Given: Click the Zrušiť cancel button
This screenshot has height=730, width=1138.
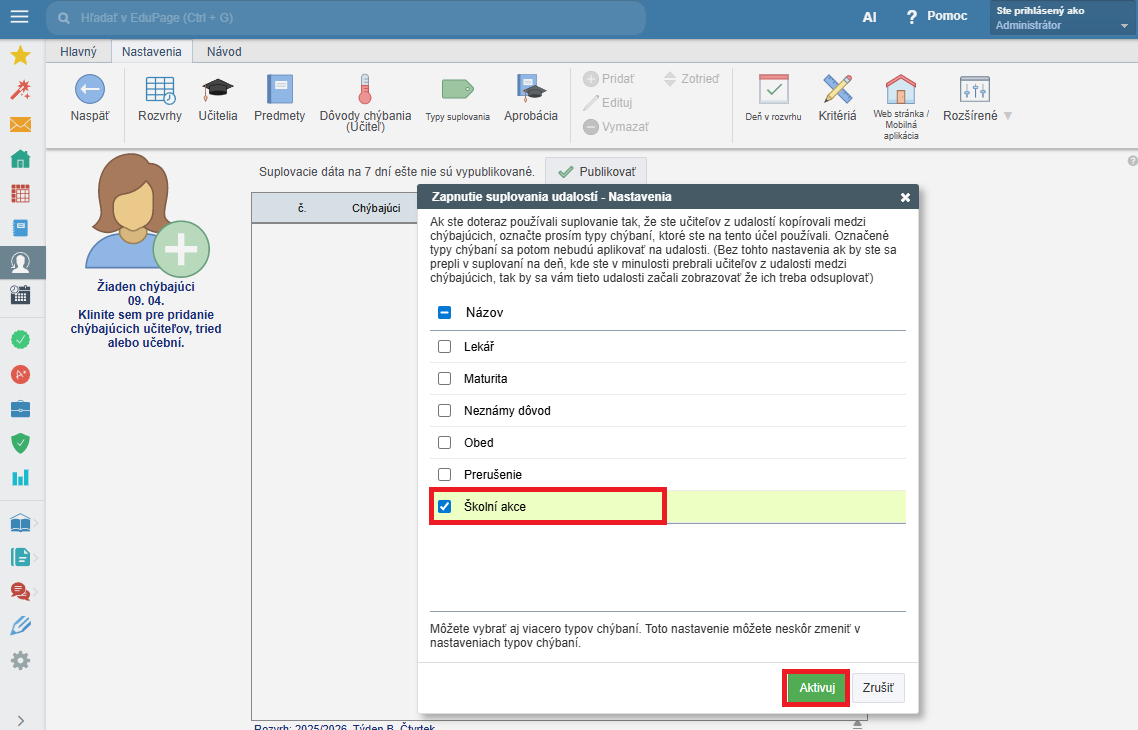Looking at the screenshot, I should point(878,688).
